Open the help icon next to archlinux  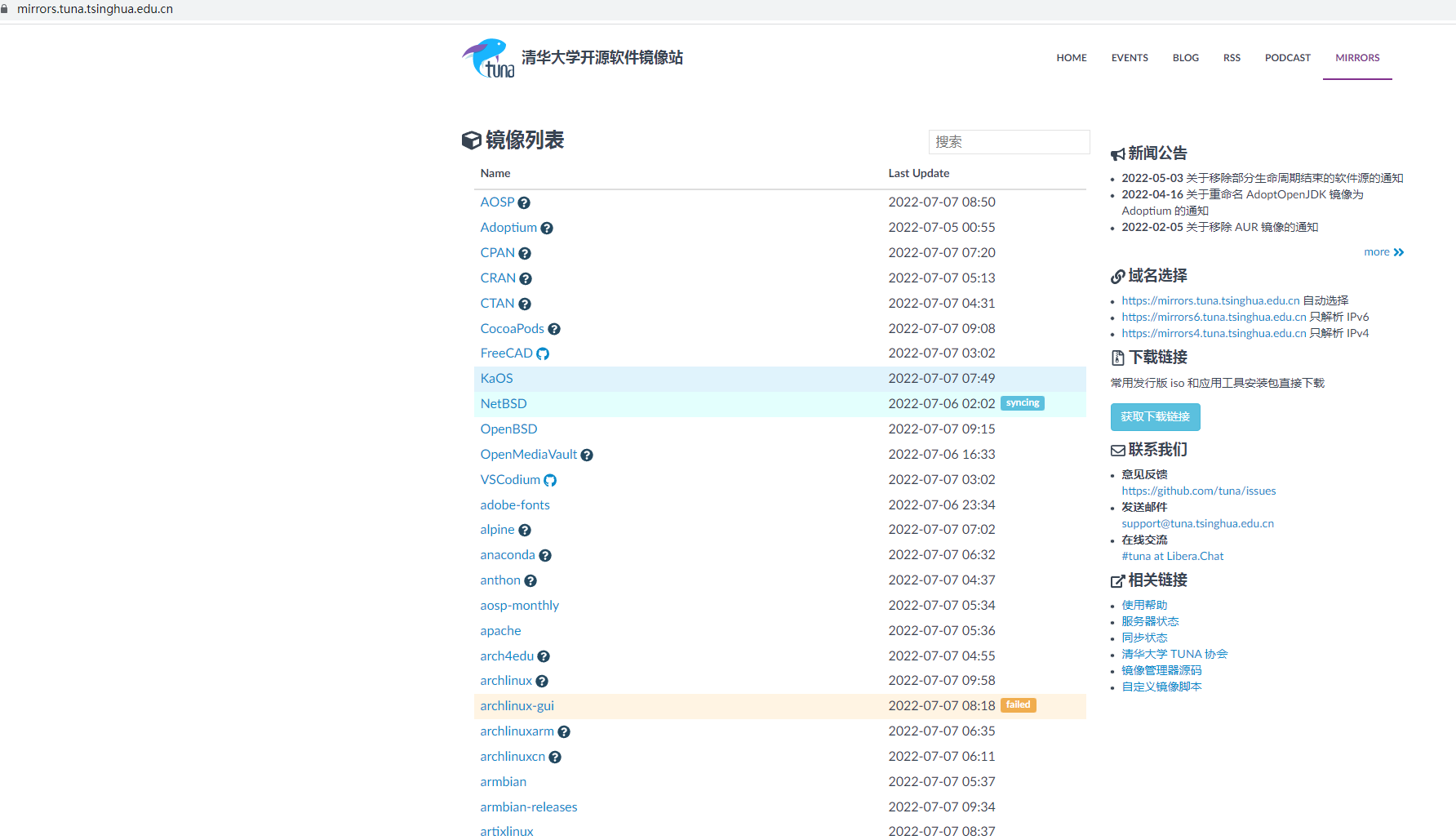[542, 682]
